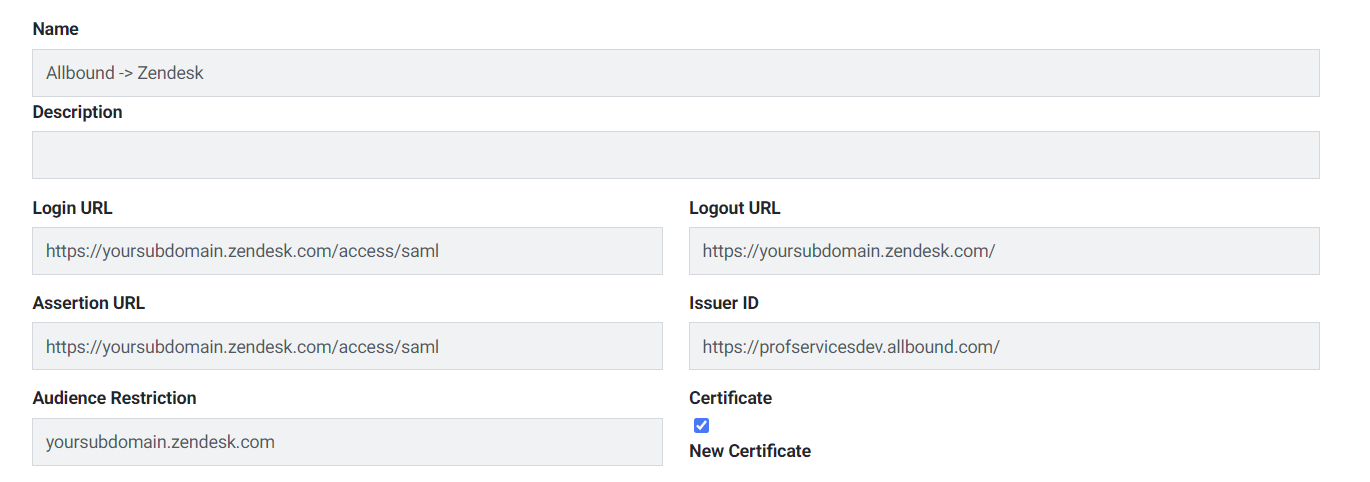This screenshot has height=482, width=1370.
Task: Click the Assertion URL label
Action: click(88, 303)
